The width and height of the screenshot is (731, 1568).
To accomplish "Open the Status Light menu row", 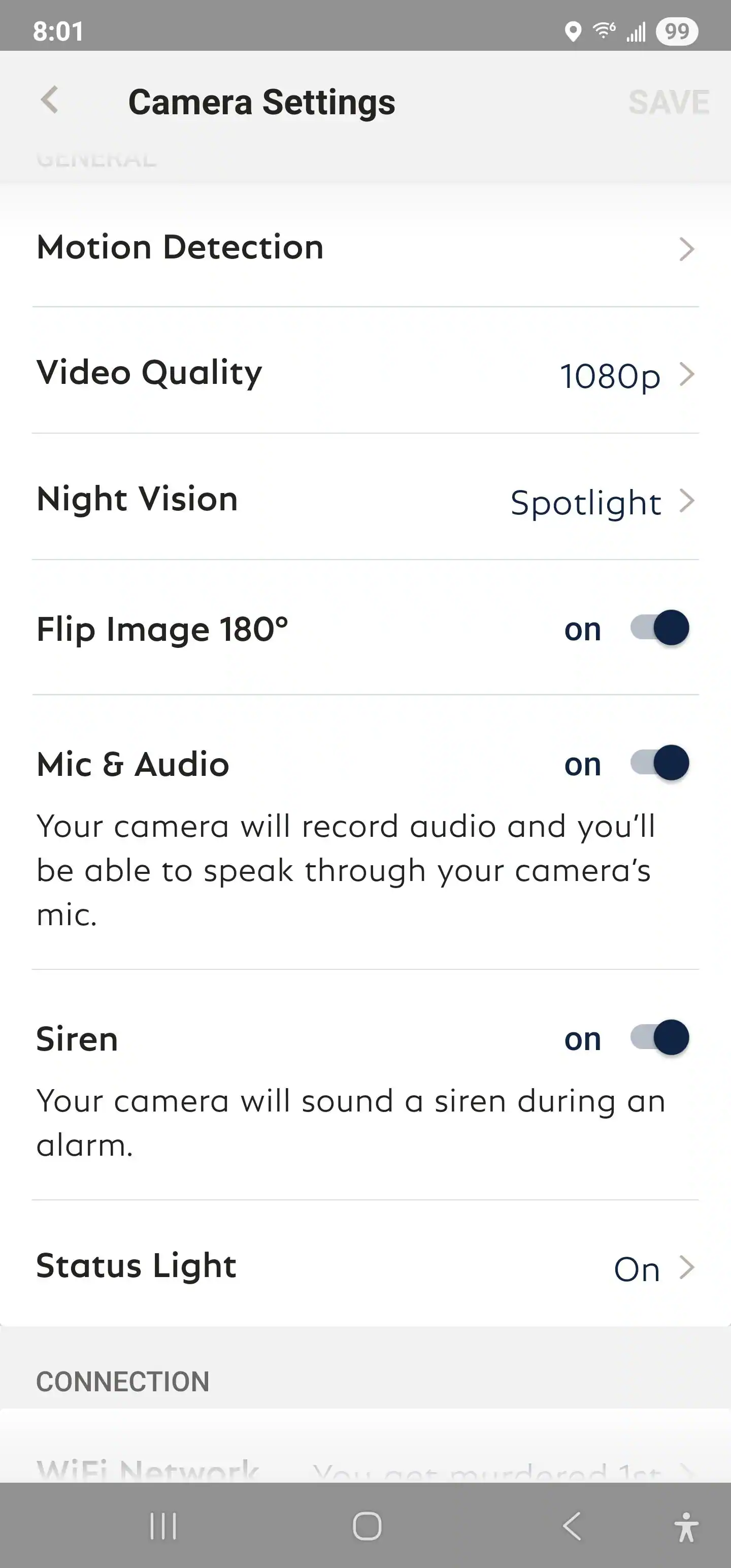I will 137,1266.
